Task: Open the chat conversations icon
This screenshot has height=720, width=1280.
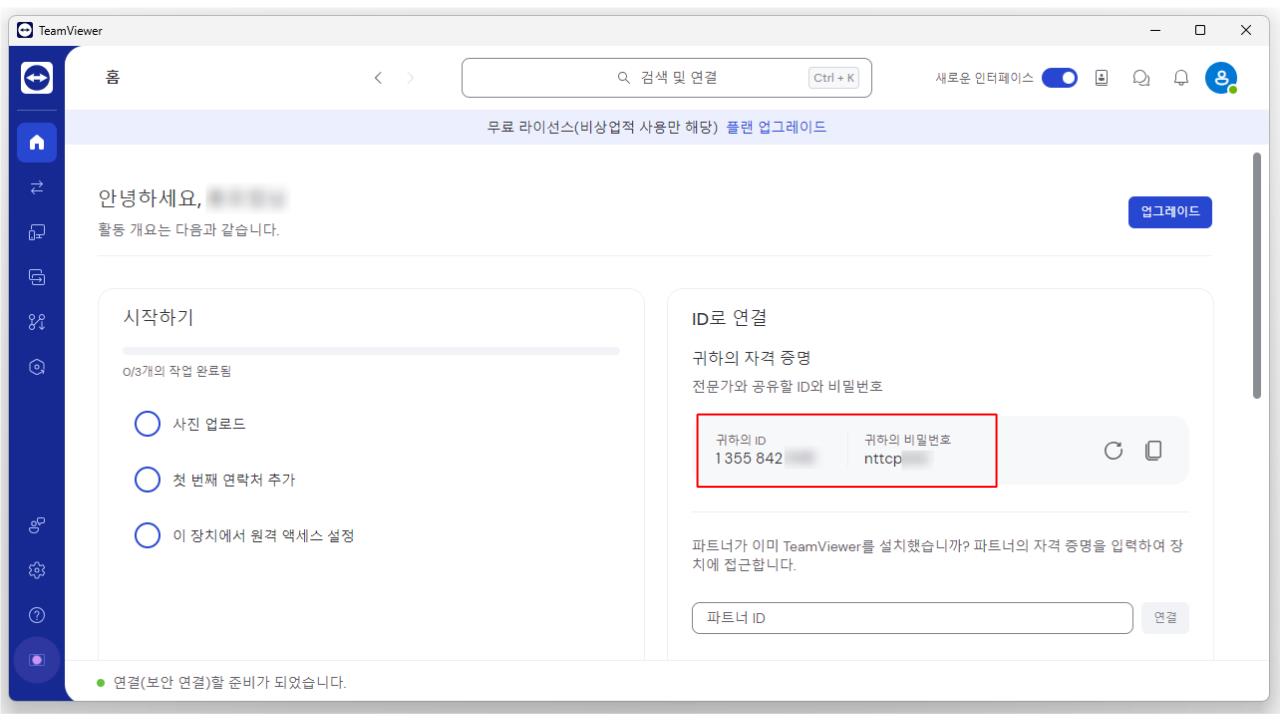Action: pos(1141,77)
